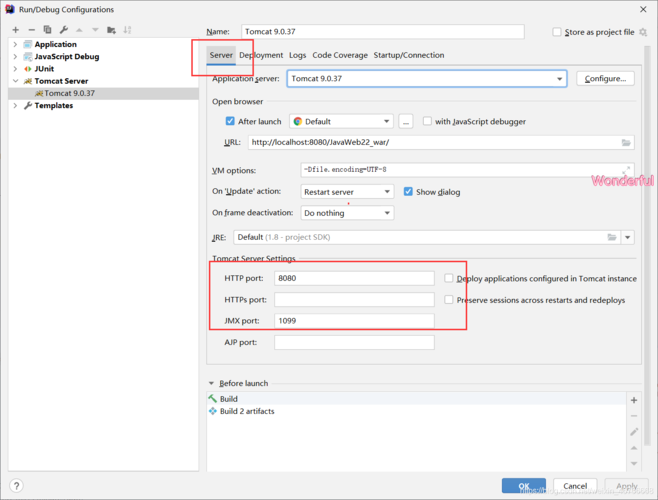Uncheck After launch checkbox
658x500 pixels.
[x=230, y=121]
